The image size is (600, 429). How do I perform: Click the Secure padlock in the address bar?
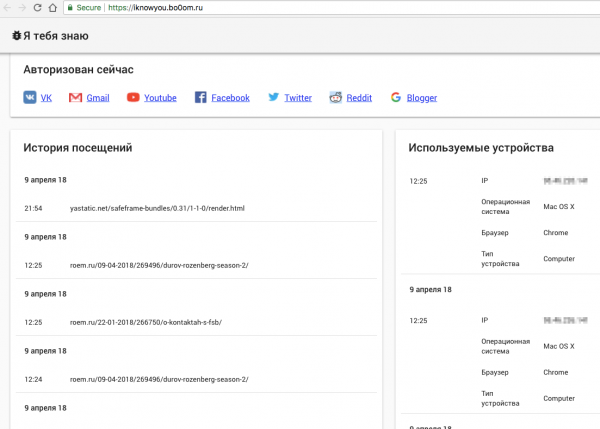(70, 7)
